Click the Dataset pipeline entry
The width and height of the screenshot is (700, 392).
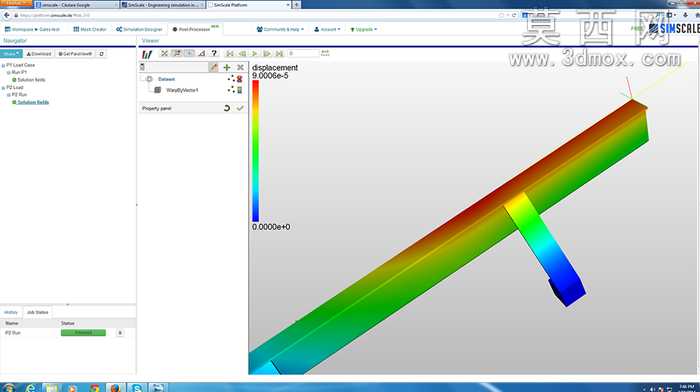167,79
